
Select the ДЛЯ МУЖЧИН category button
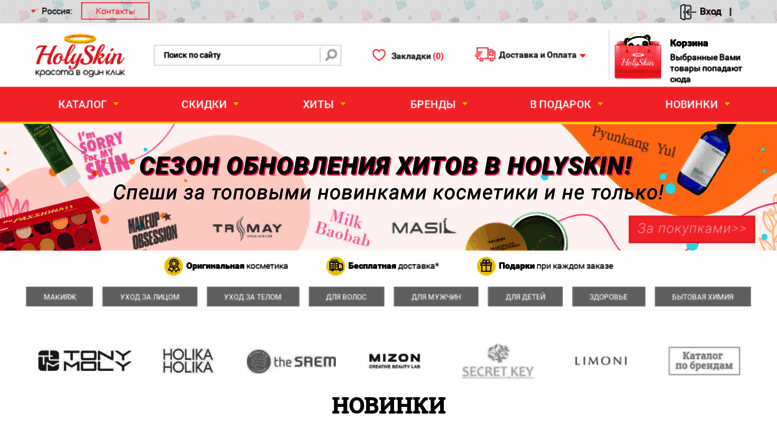point(436,297)
